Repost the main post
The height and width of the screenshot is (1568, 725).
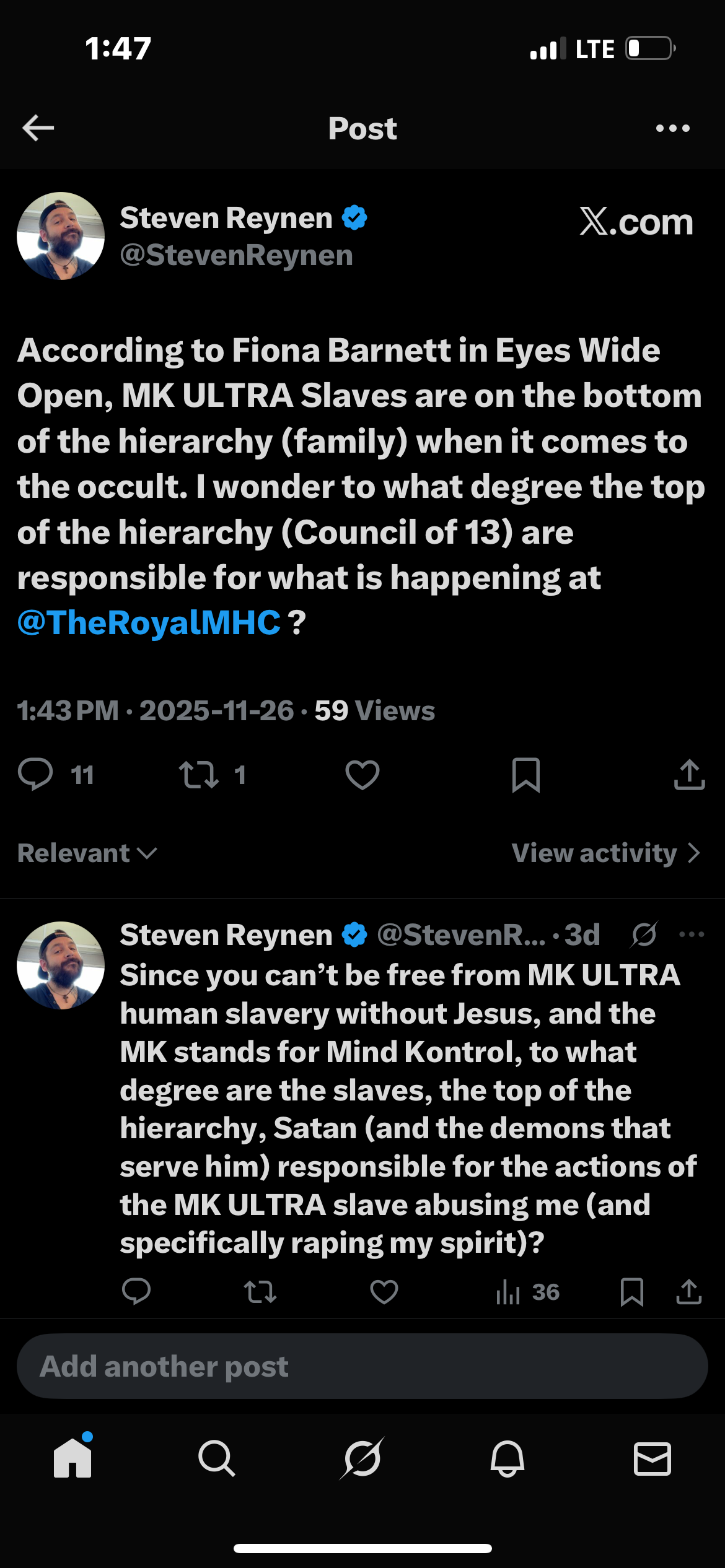pyautogui.click(x=199, y=774)
